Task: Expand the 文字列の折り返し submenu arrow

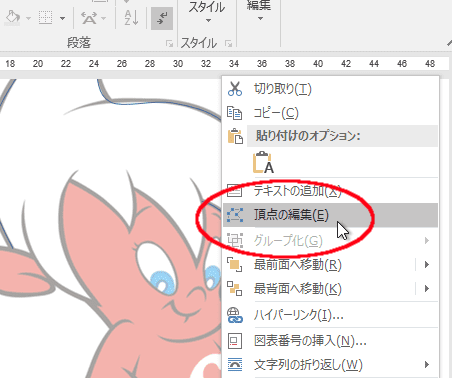Action: click(x=427, y=365)
